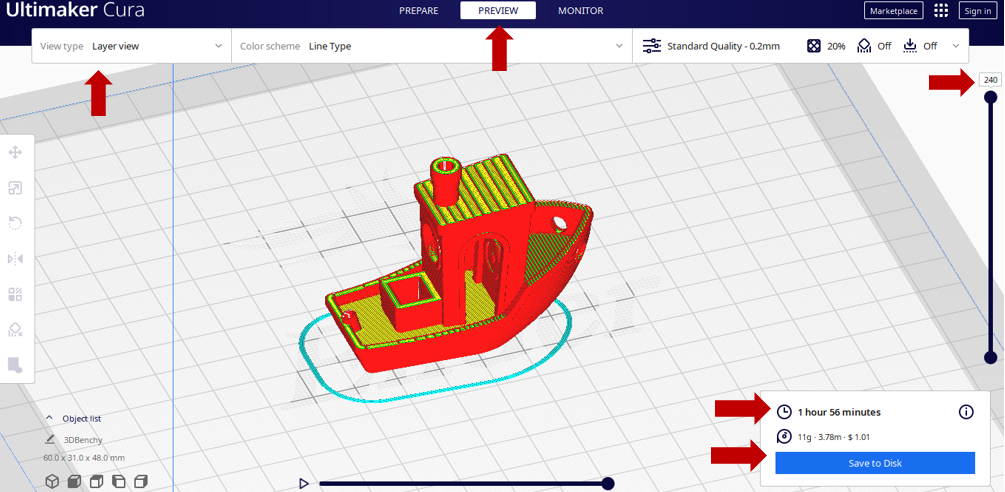The width and height of the screenshot is (1005, 492).
Task: Click the '60.0 x 31.0 x 48.0 mm' dimensions
Action: (x=84, y=458)
